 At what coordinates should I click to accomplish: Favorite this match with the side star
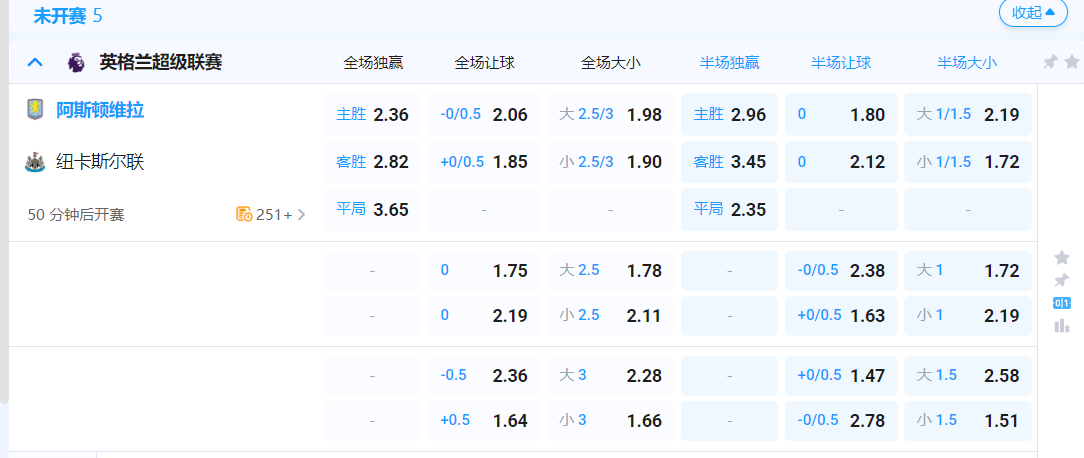pyautogui.click(x=1062, y=257)
